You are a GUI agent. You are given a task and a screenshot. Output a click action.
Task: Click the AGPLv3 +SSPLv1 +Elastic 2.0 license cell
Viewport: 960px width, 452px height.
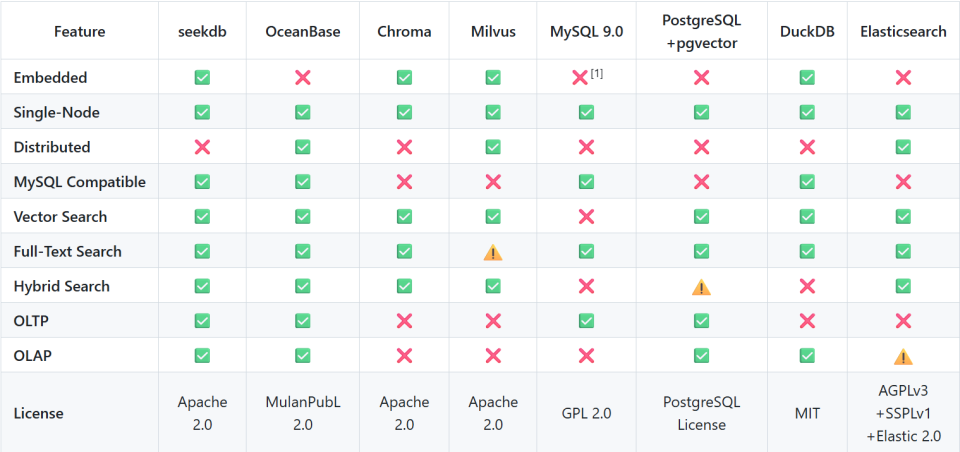pyautogui.click(x=903, y=412)
